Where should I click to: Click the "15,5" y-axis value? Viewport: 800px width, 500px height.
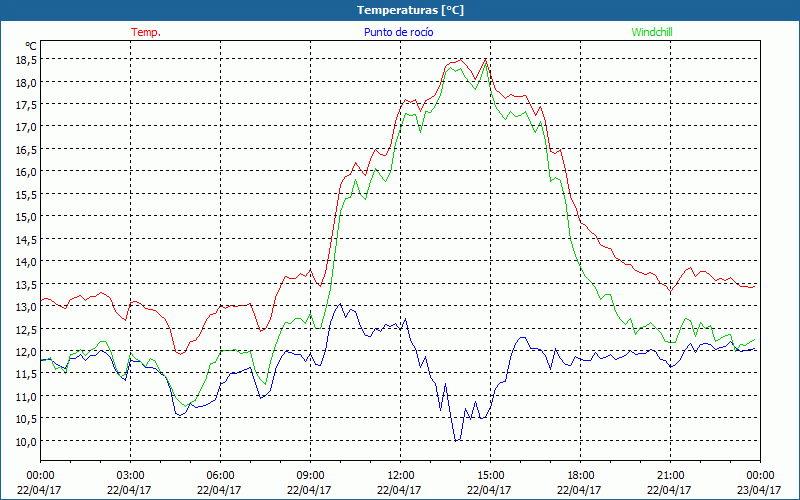pyautogui.click(x=27, y=194)
